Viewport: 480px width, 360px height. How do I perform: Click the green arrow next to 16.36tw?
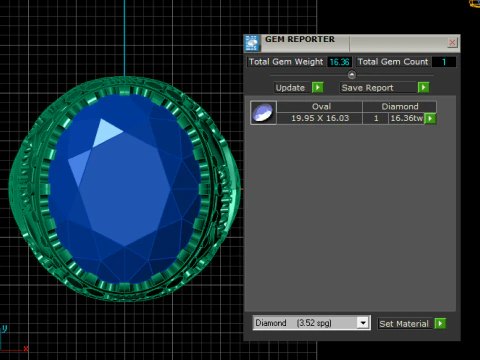[x=430, y=118]
